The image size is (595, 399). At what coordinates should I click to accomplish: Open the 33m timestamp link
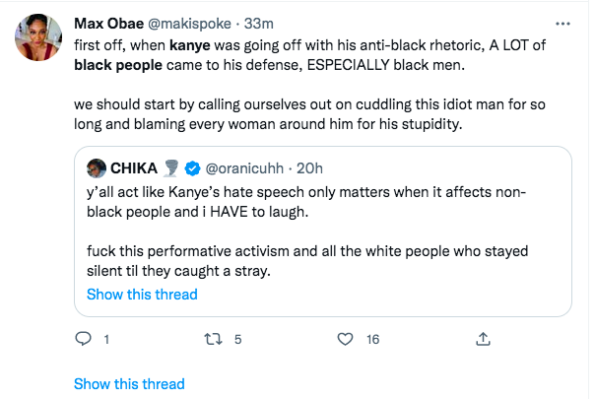258,24
